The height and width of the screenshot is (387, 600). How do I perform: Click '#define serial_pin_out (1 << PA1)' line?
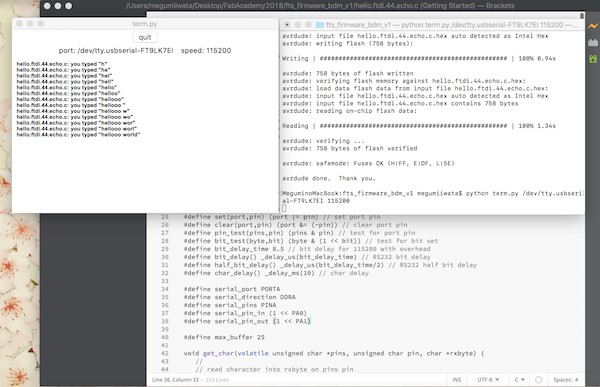[247, 322]
